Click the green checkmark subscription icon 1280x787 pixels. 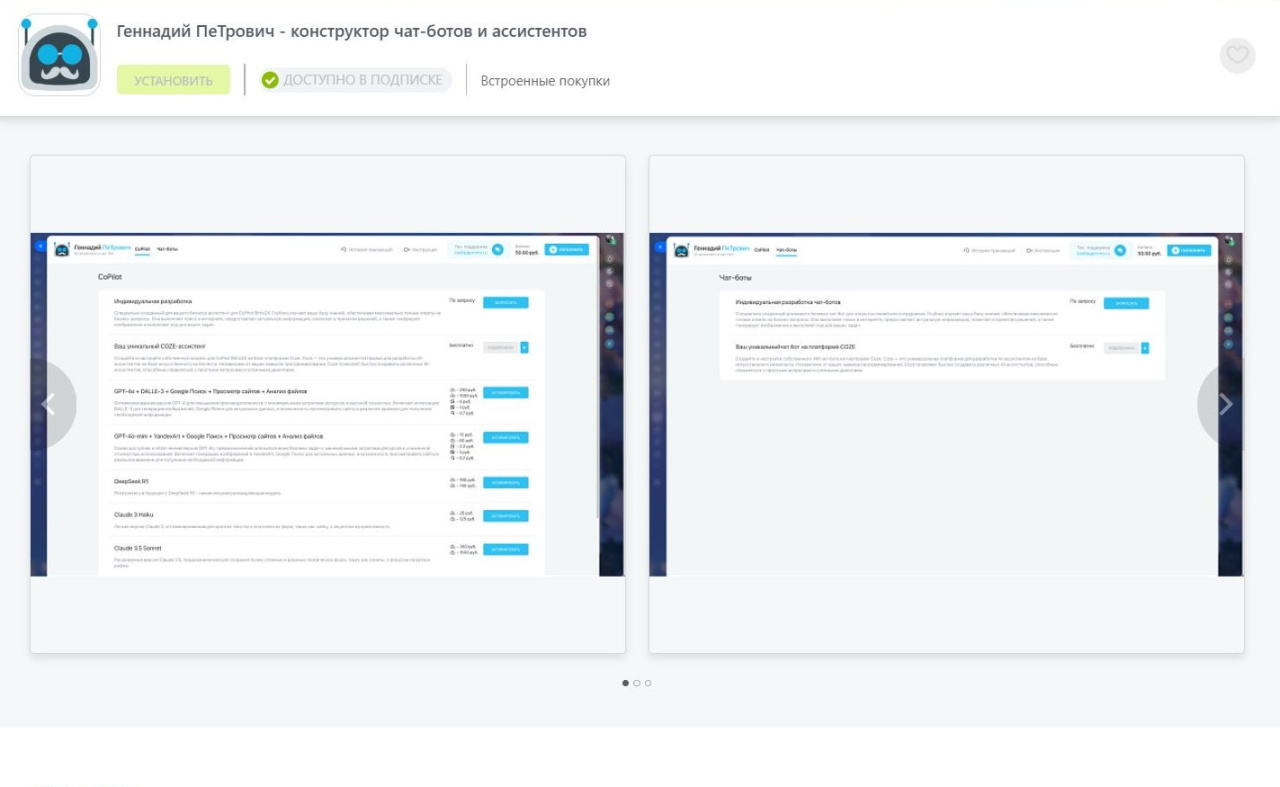[x=270, y=80]
